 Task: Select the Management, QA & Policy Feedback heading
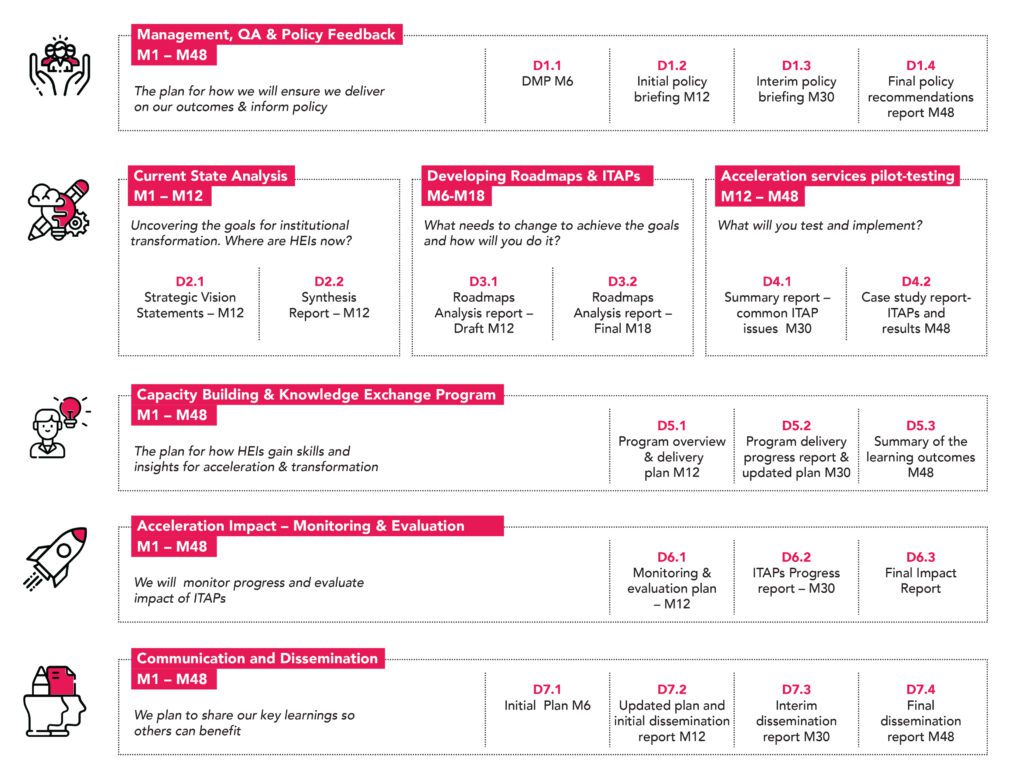coord(266,35)
